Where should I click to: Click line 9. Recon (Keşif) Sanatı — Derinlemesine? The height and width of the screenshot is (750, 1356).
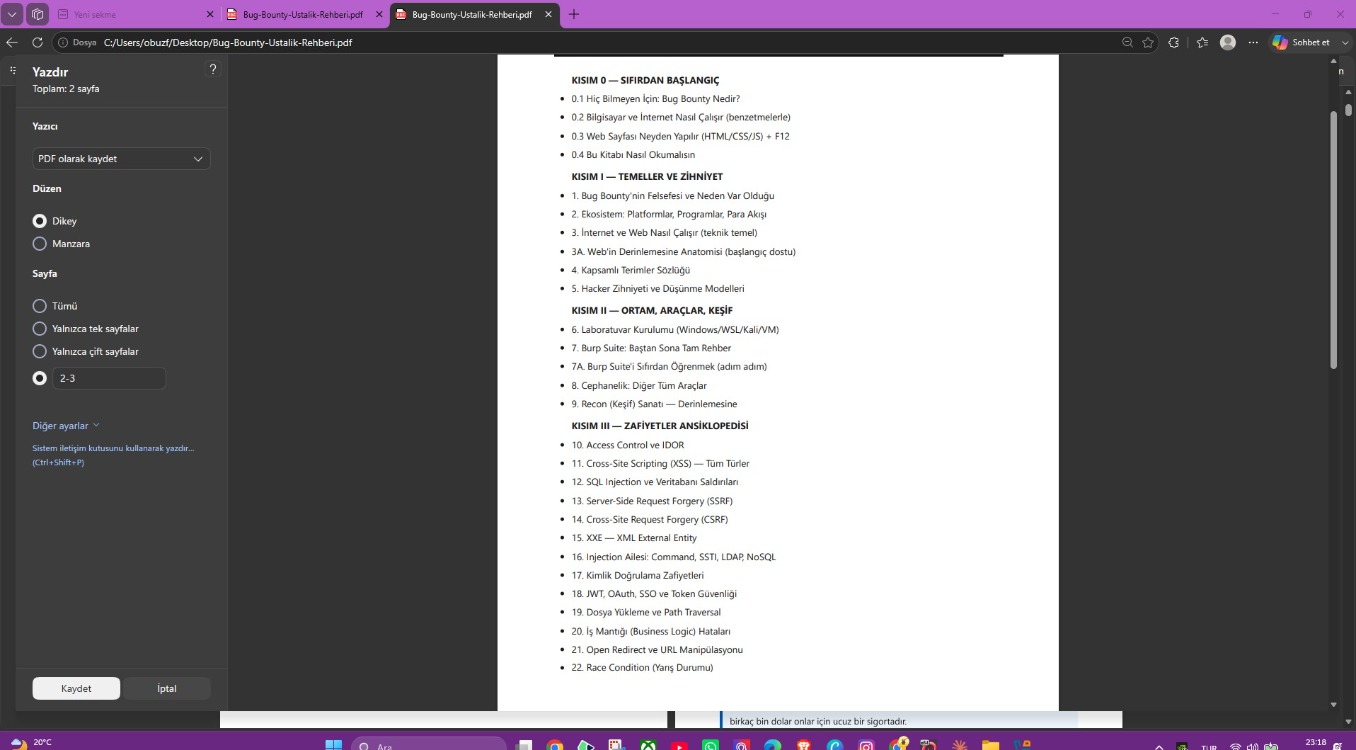(654, 404)
